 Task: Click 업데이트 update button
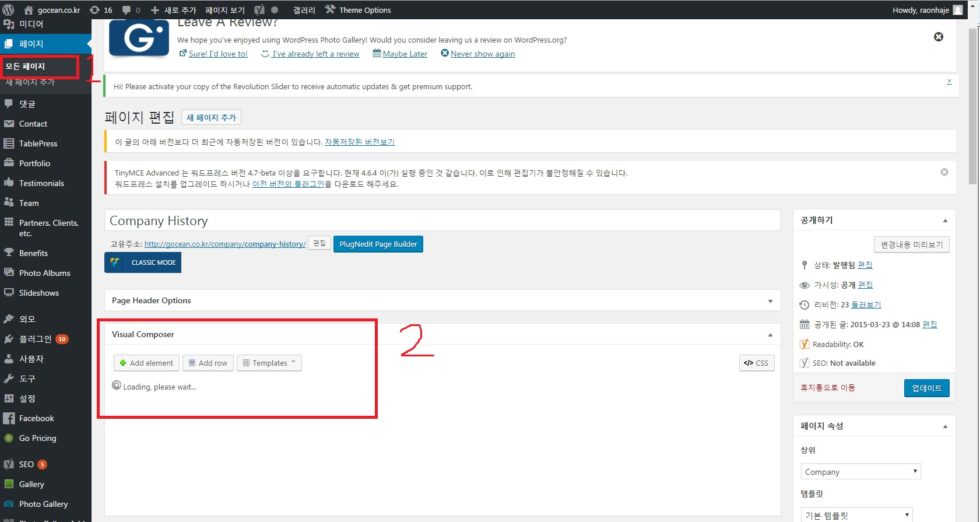(926, 388)
